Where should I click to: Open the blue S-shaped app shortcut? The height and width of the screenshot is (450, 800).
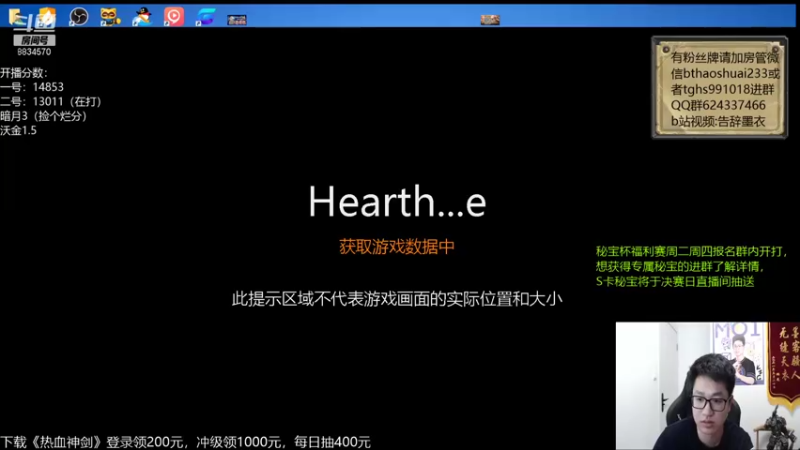pyautogui.click(x=206, y=16)
